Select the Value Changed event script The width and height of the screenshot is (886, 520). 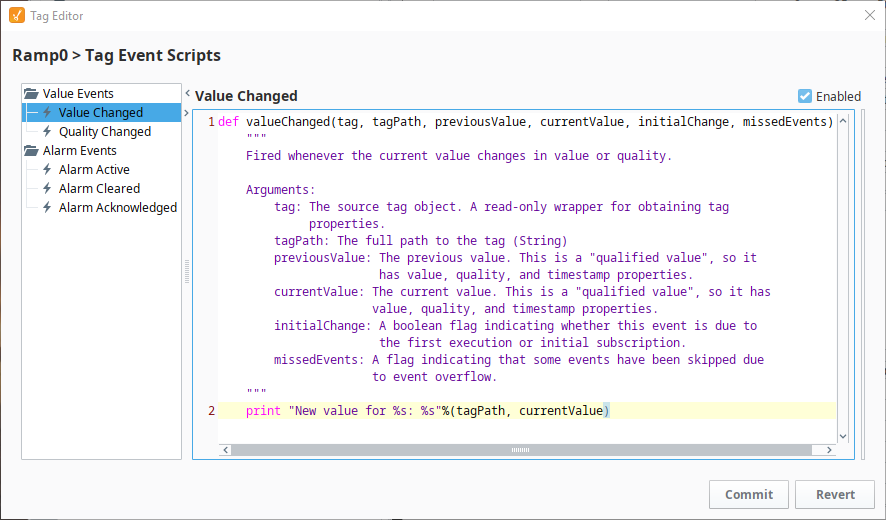click(x=102, y=112)
